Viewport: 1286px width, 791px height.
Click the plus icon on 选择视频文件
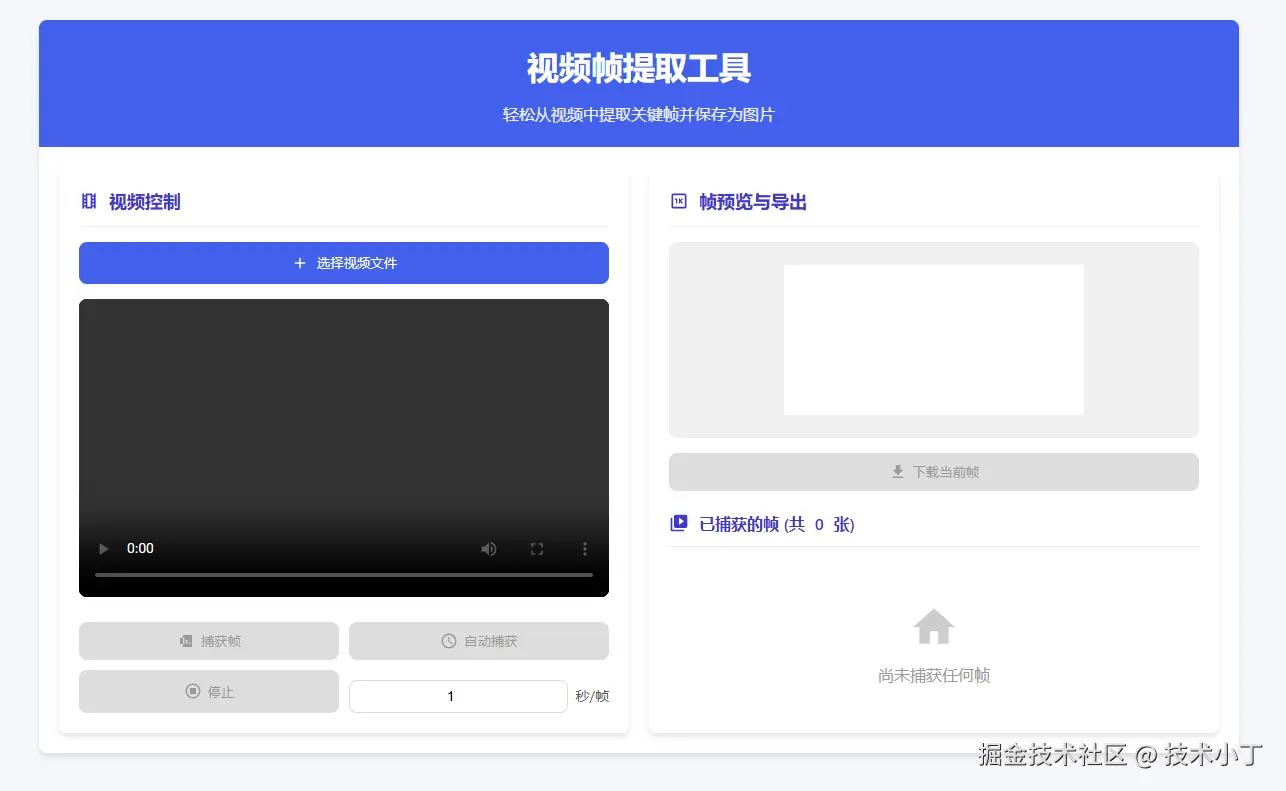point(299,263)
